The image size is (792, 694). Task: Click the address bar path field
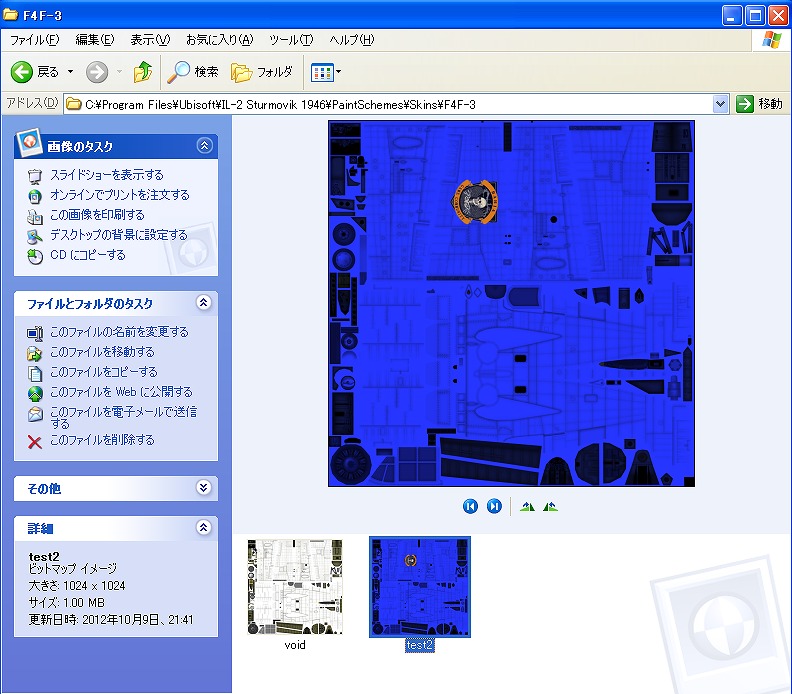(389, 105)
